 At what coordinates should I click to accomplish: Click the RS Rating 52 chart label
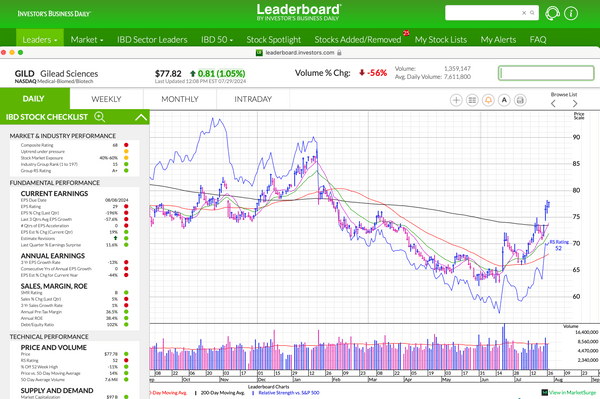[x=559, y=245]
